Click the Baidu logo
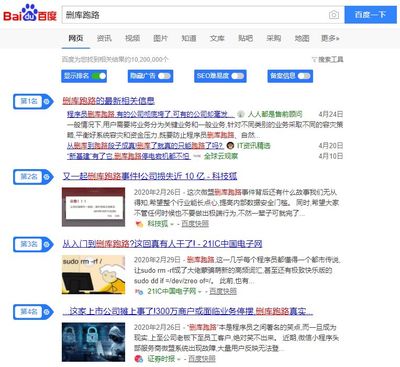 click(x=30, y=14)
